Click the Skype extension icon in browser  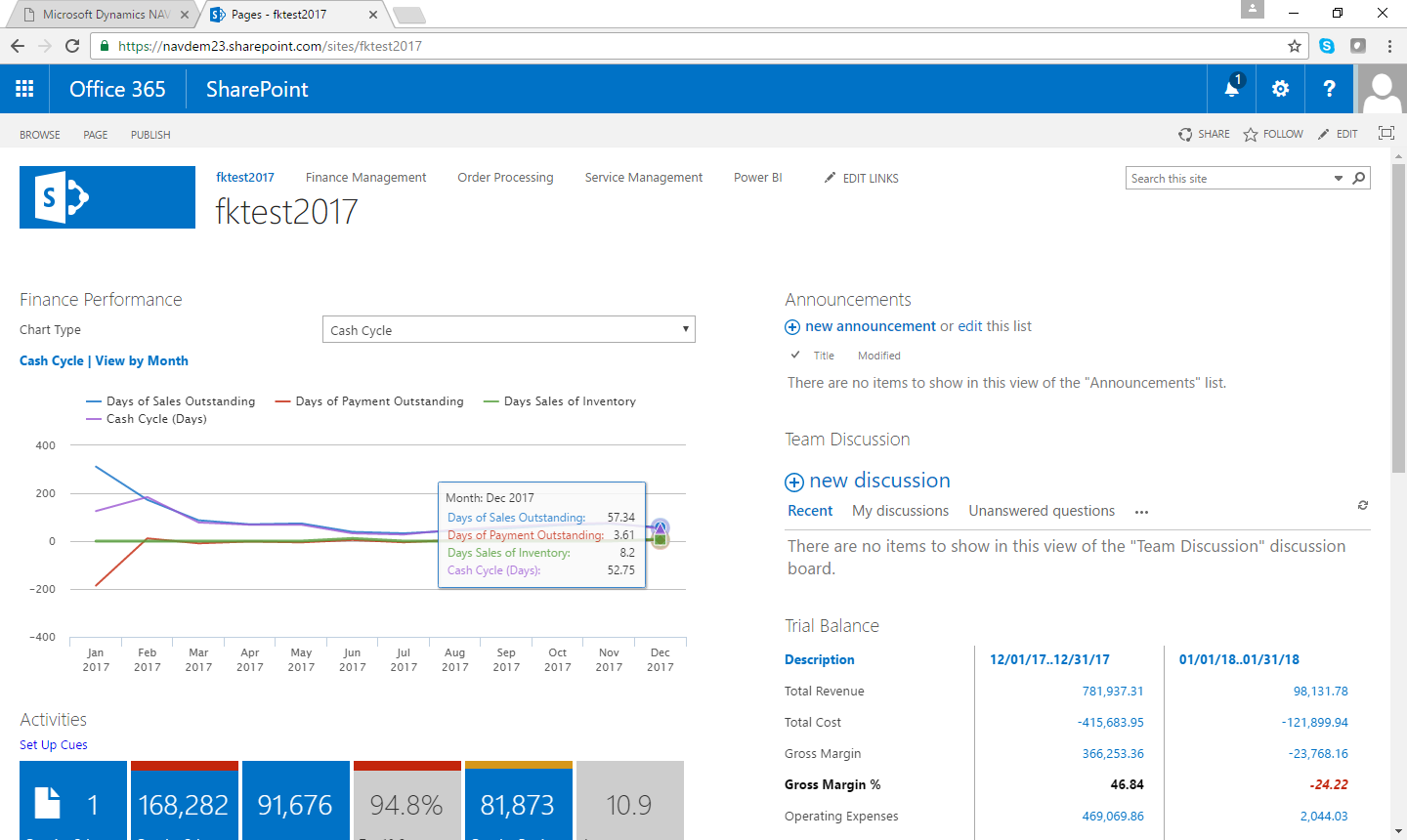pyautogui.click(x=1326, y=46)
